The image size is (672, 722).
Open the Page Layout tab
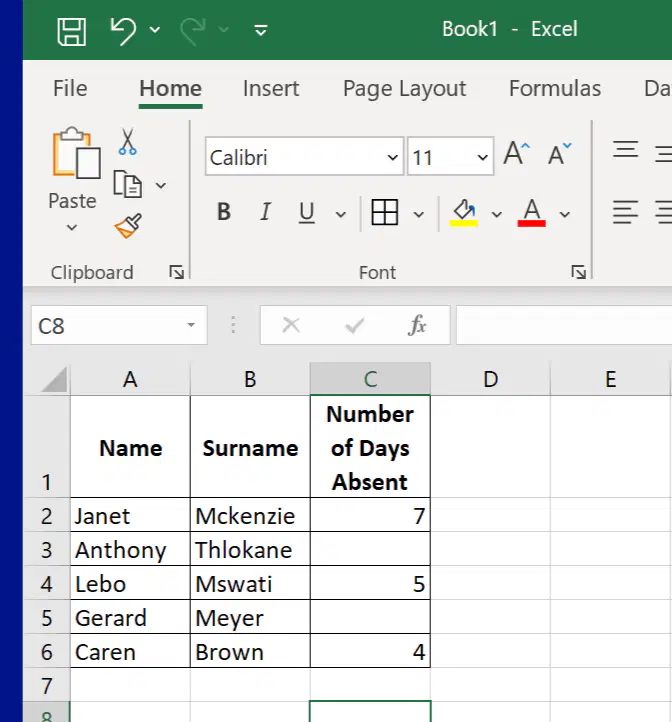pyautogui.click(x=404, y=88)
